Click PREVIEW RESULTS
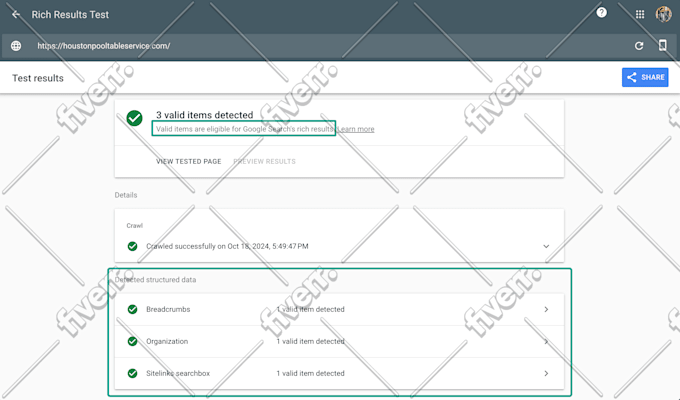 coord(265,161)
